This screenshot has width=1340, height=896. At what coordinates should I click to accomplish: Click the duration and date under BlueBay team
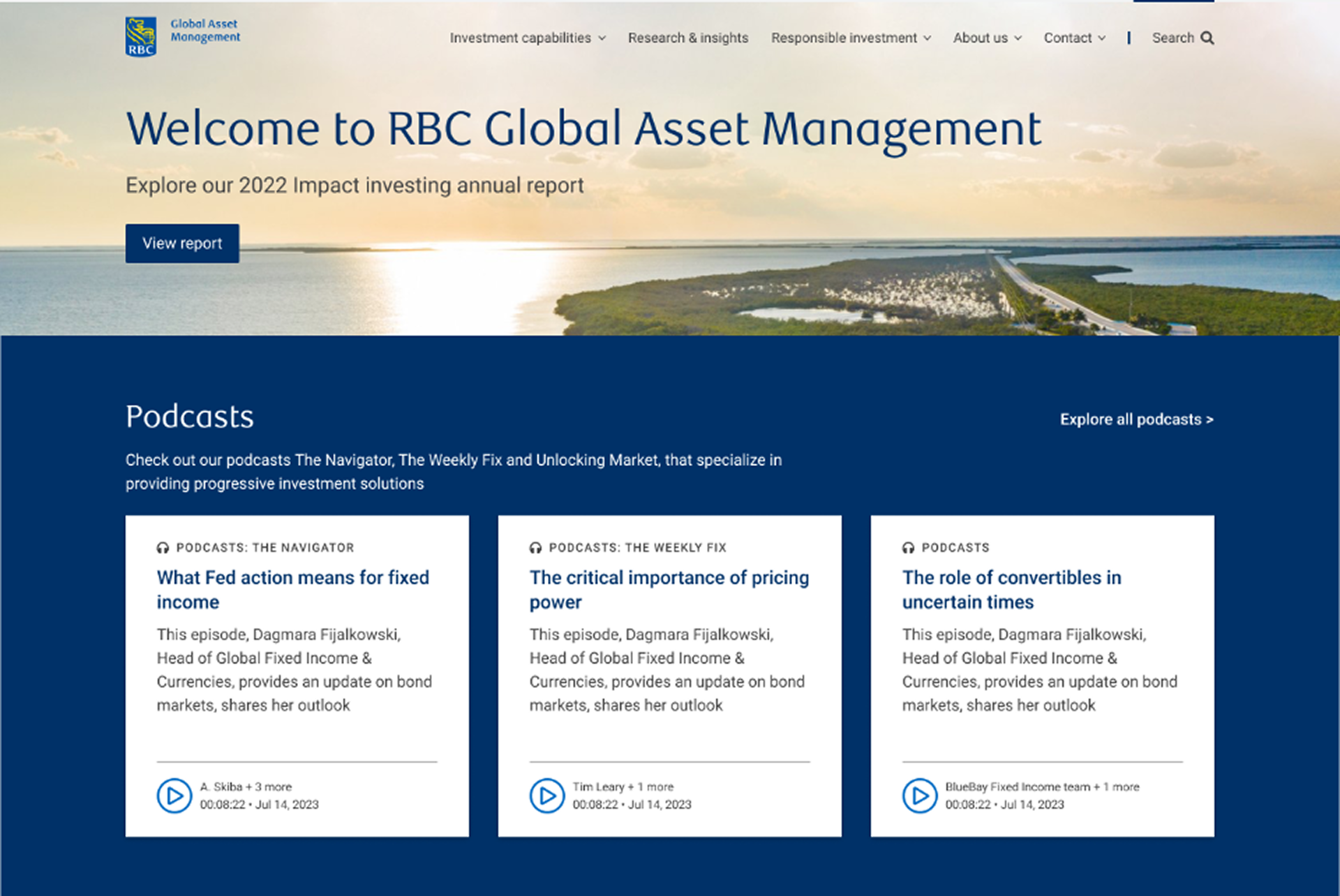click(x=1004, y=805)
